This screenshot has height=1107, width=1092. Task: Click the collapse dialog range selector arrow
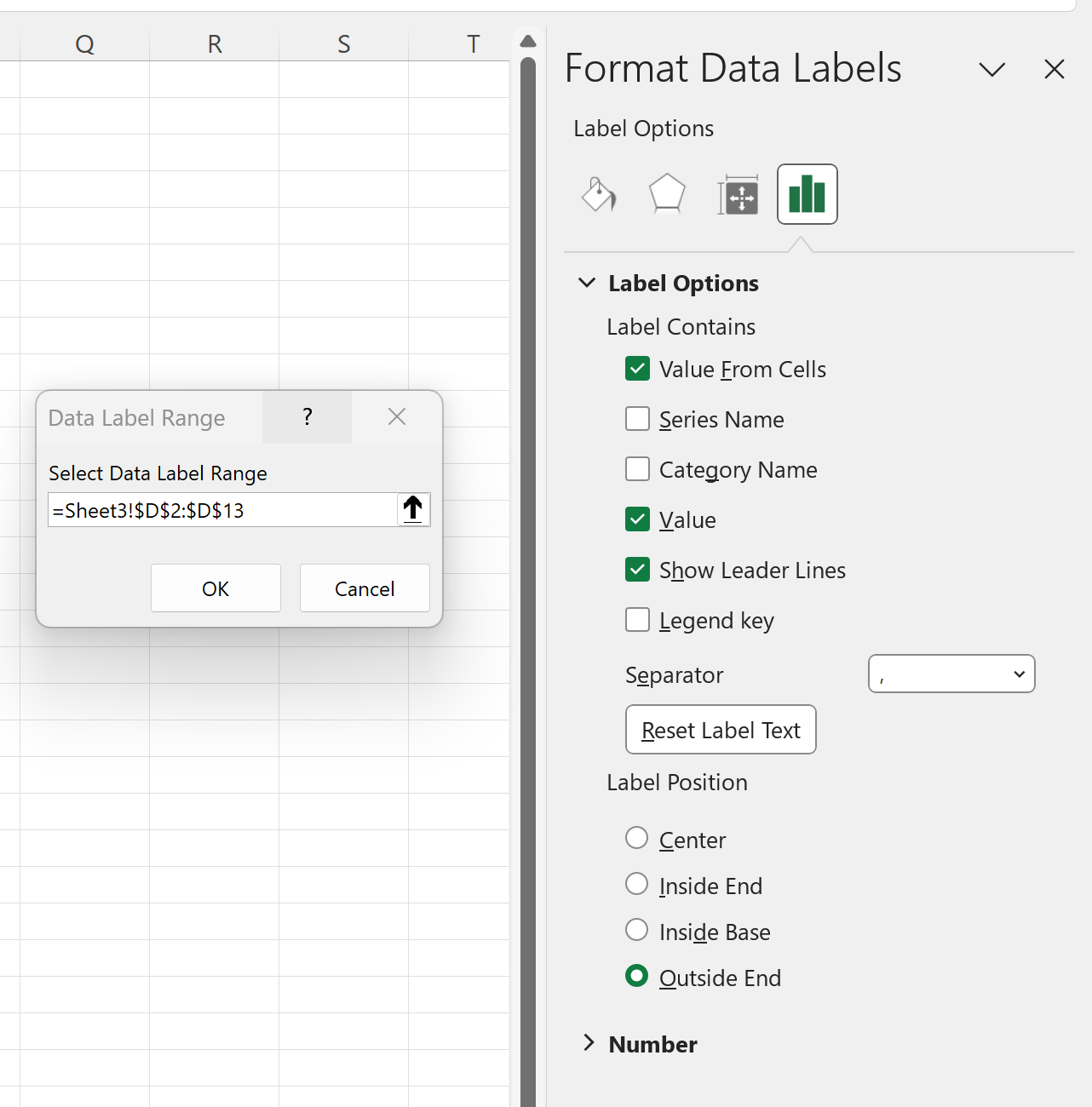[413, 509]
